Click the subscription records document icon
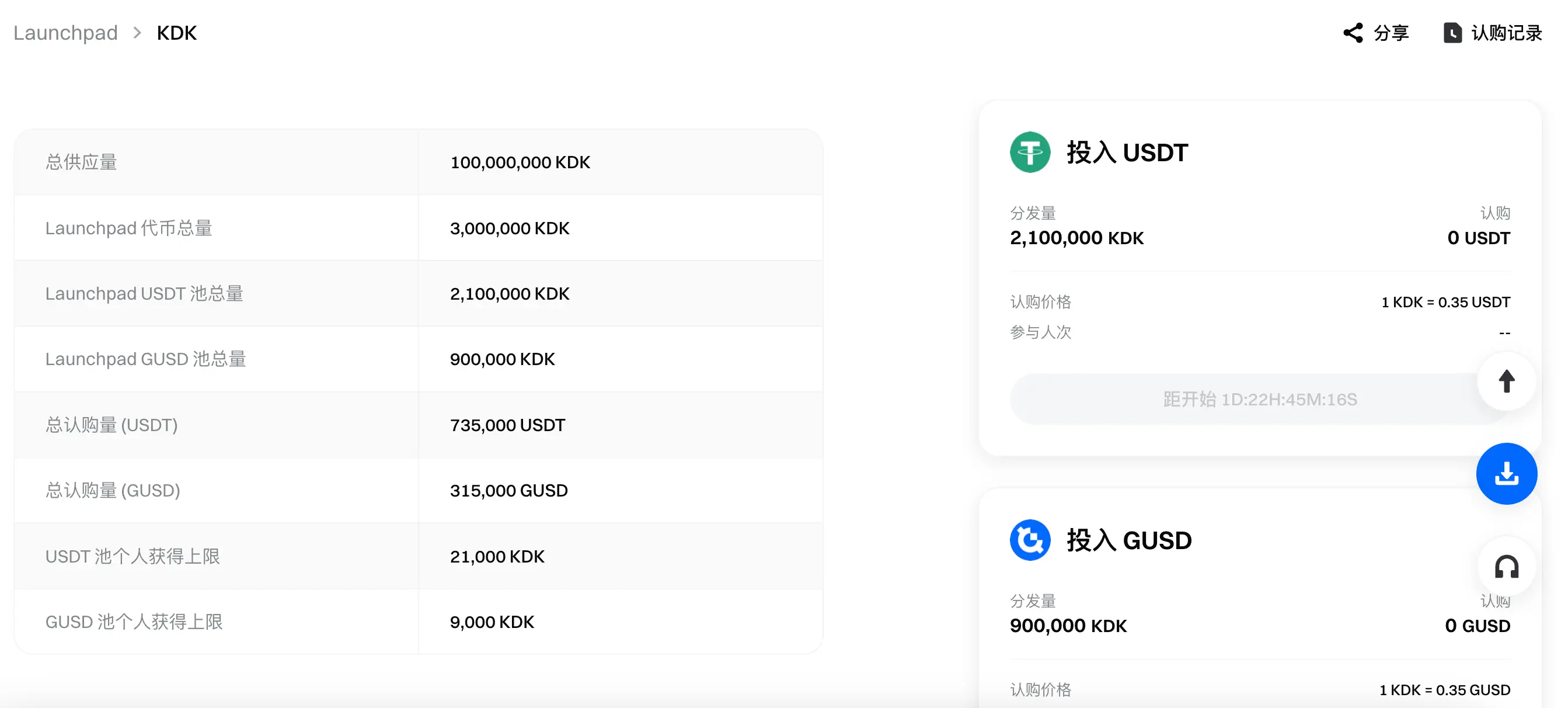This screenshot has height=708, width=1568. coord(1452,33)
